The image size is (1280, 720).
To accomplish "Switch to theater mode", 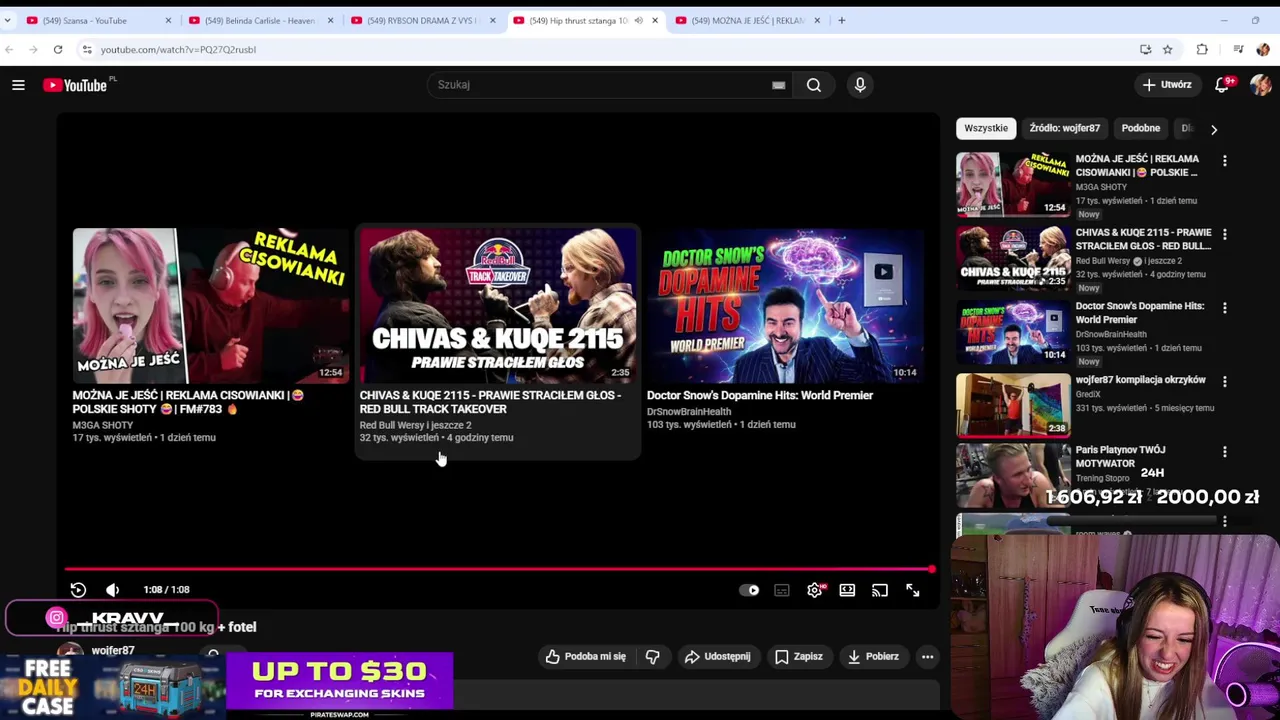I will 847,590.
